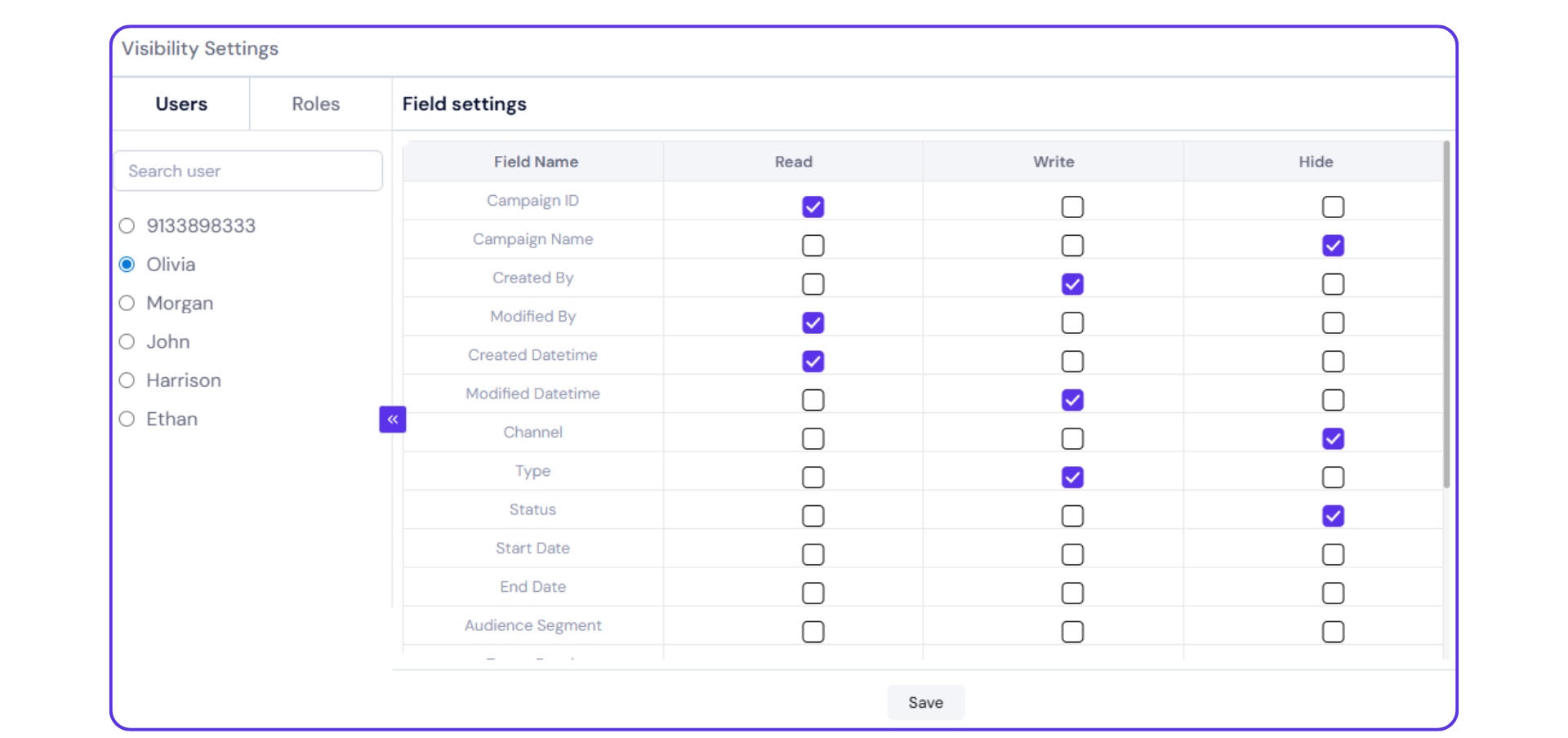Screen dimensions: 1568x738
Task: Uncheck Hide for the Status field
Action: coord(1333,516)
